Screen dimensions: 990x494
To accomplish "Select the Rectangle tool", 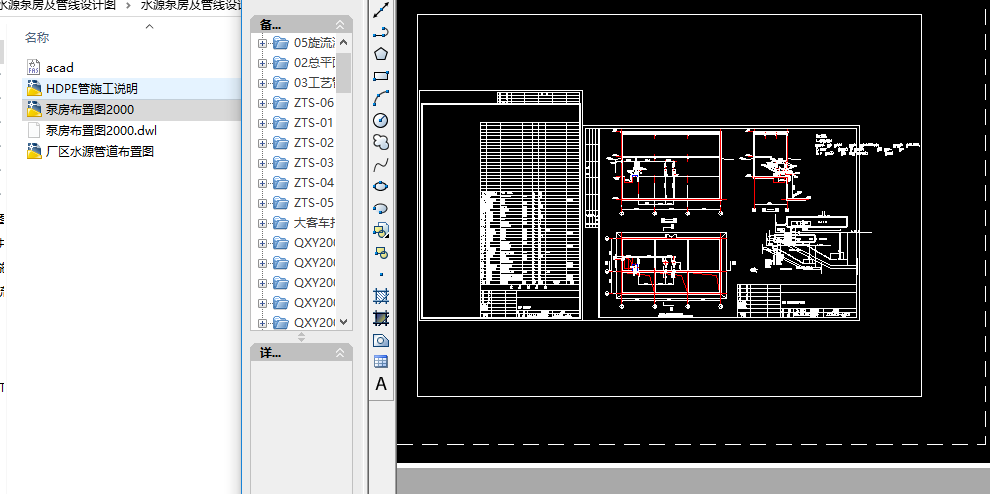I will 381,76.
